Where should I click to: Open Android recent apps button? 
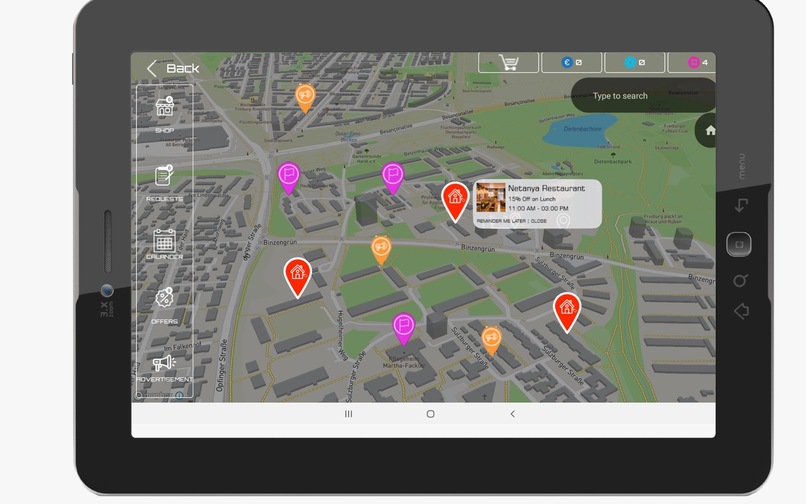pyautogui.click(x=349, y=414)
